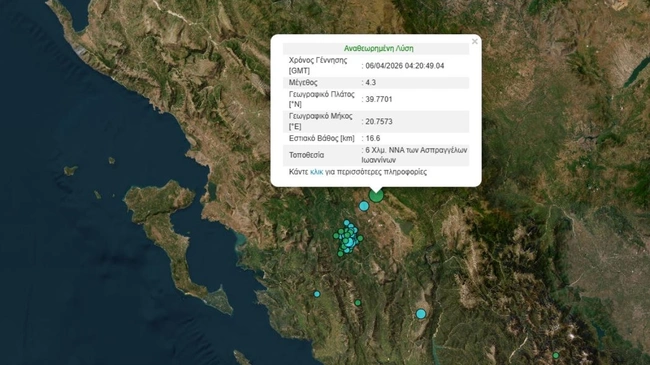Click the 'Χρόνος Γέννησης [GMT]' label

(x=318, y=66)
